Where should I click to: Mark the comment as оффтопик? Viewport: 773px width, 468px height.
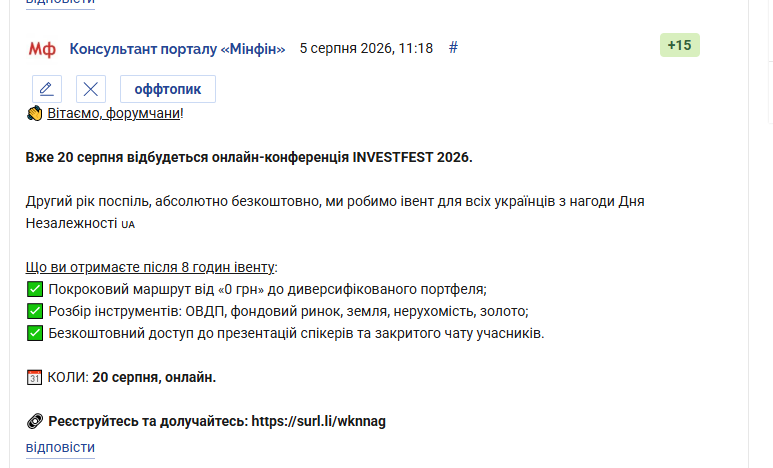point(168,89)
